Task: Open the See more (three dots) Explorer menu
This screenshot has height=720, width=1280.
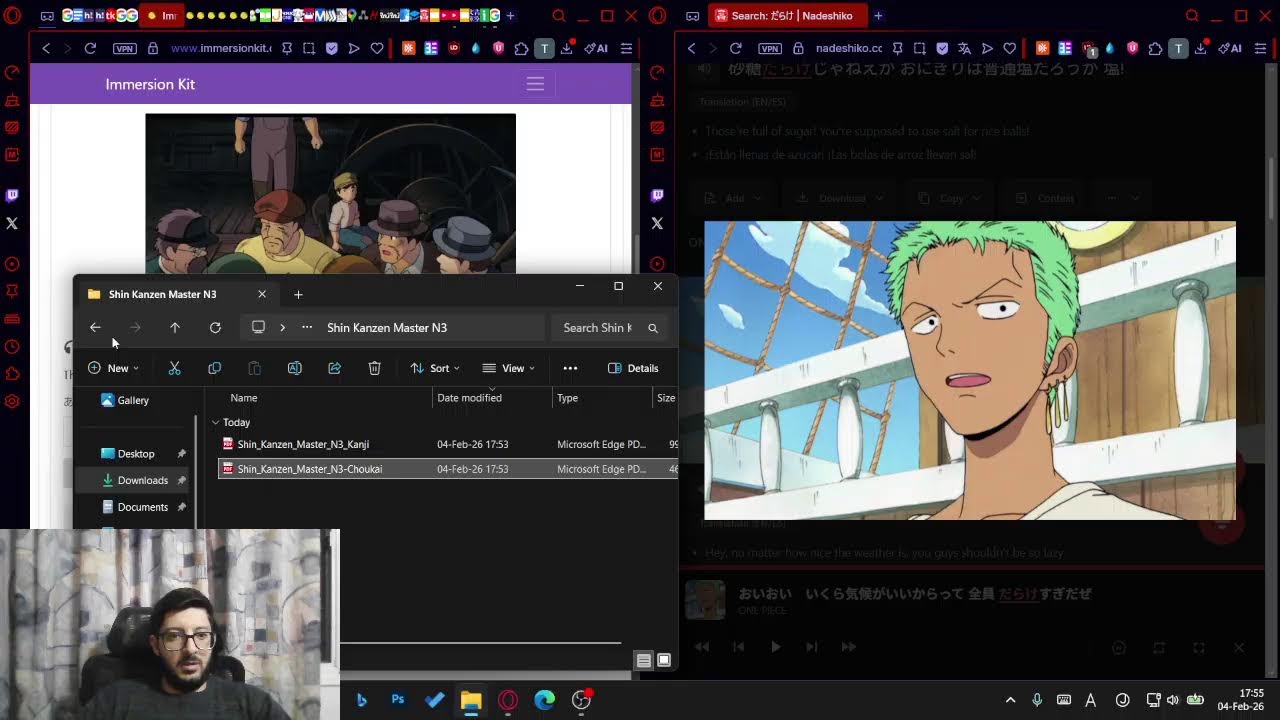Action: (x=570, y=368)
